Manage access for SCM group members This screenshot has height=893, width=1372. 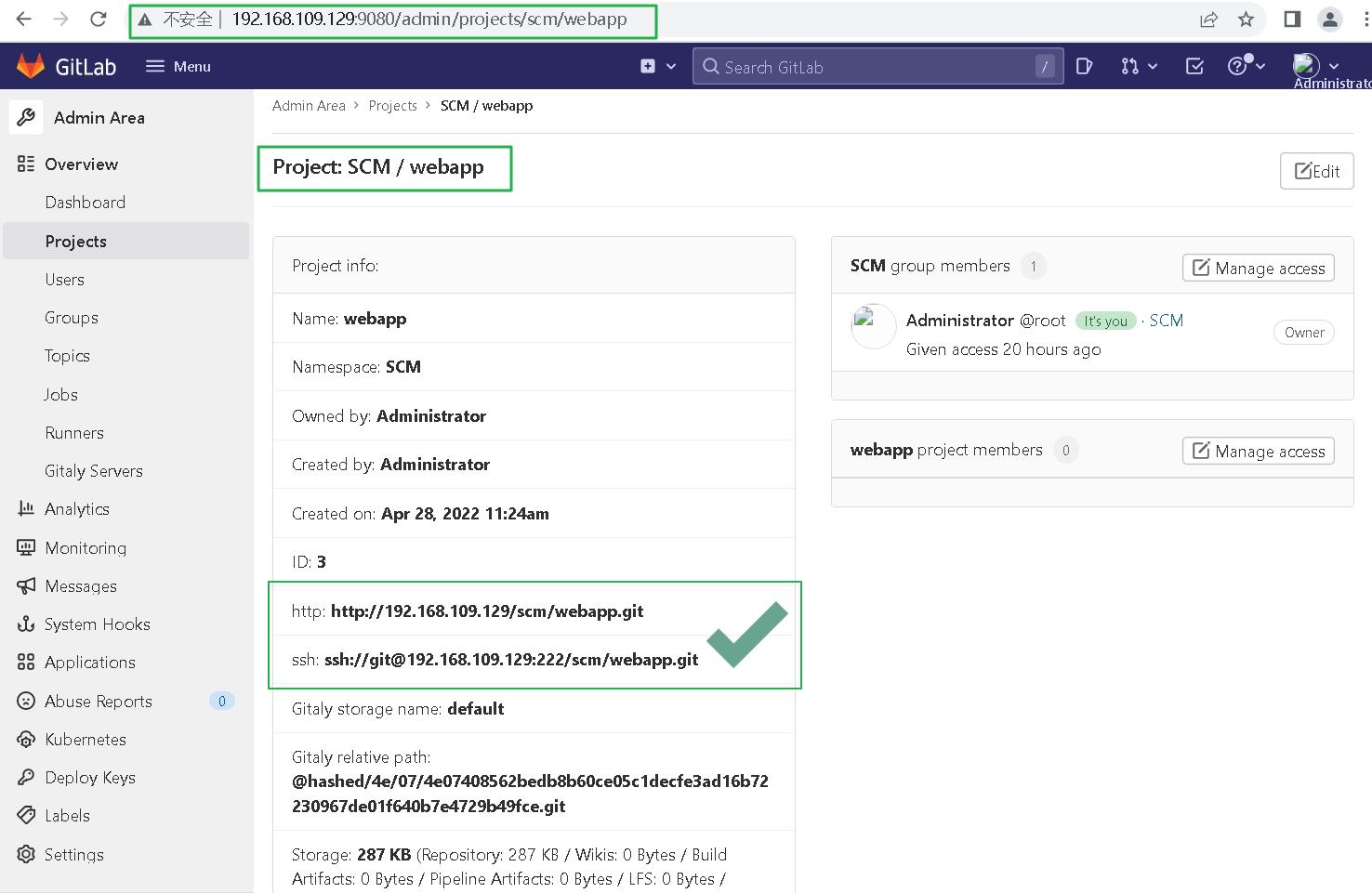[1259, 268]
